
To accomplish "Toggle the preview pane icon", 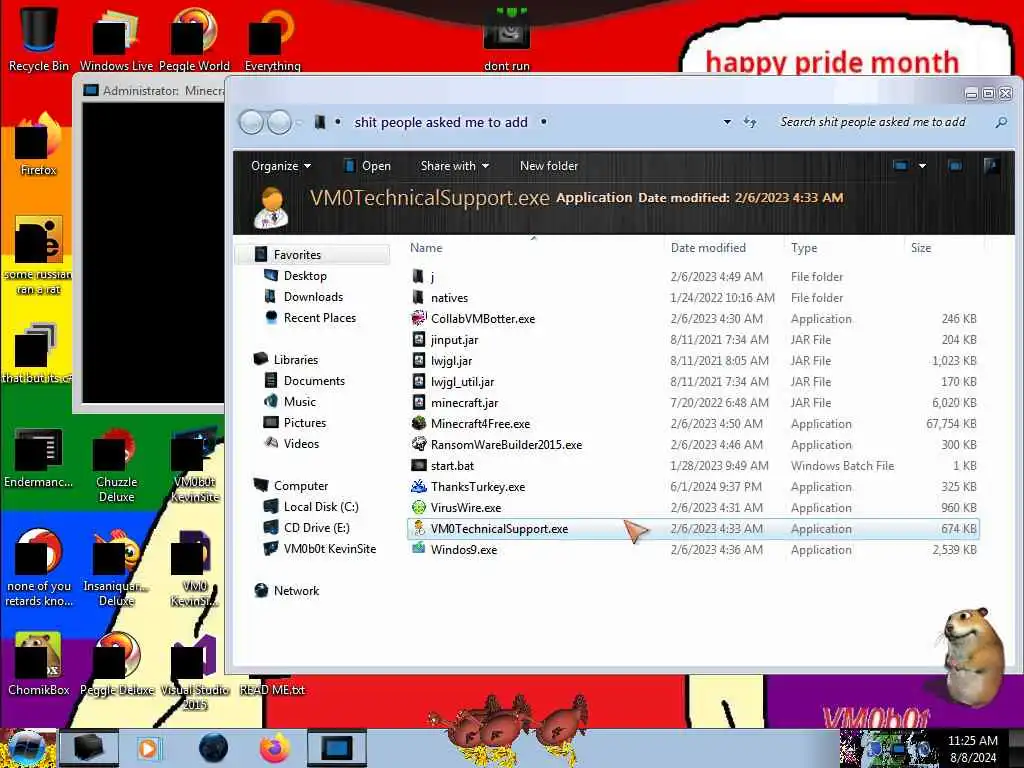I will (955, 166).
